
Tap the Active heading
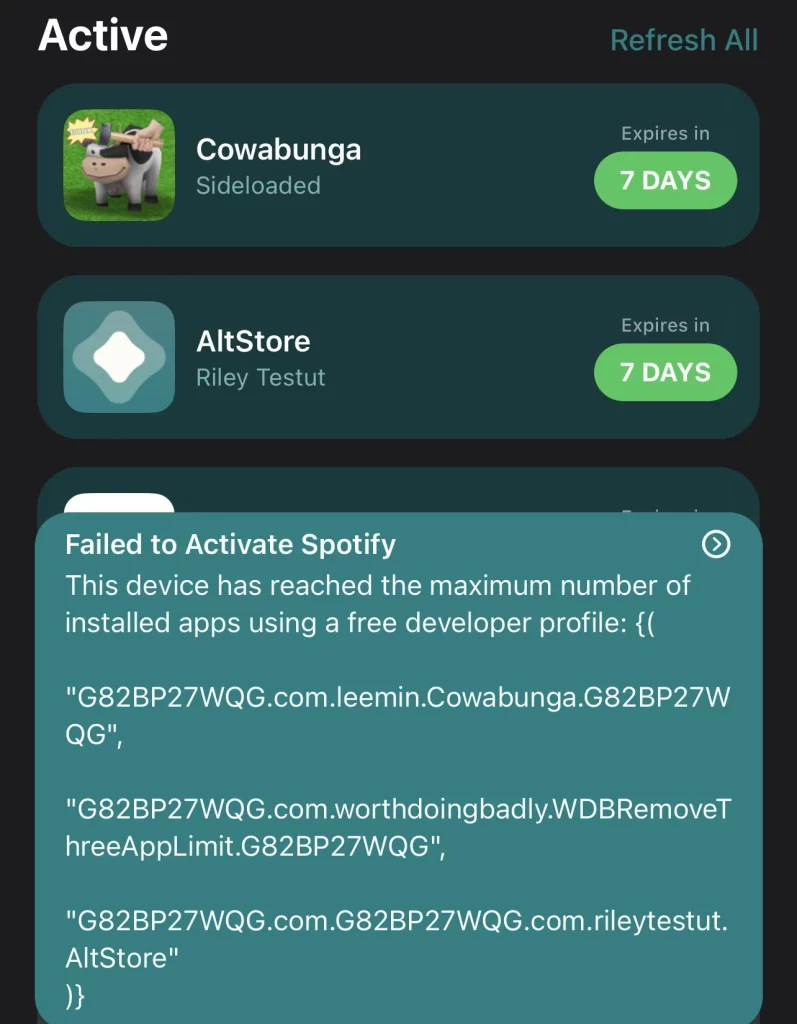pos(102,35)
